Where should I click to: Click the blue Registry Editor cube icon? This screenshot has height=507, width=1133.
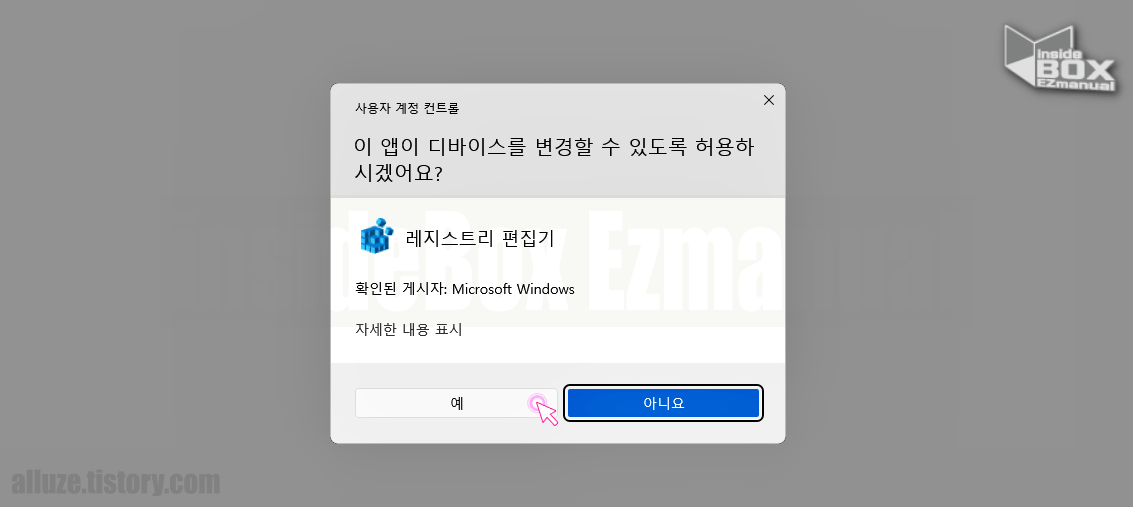coord(376,236)
